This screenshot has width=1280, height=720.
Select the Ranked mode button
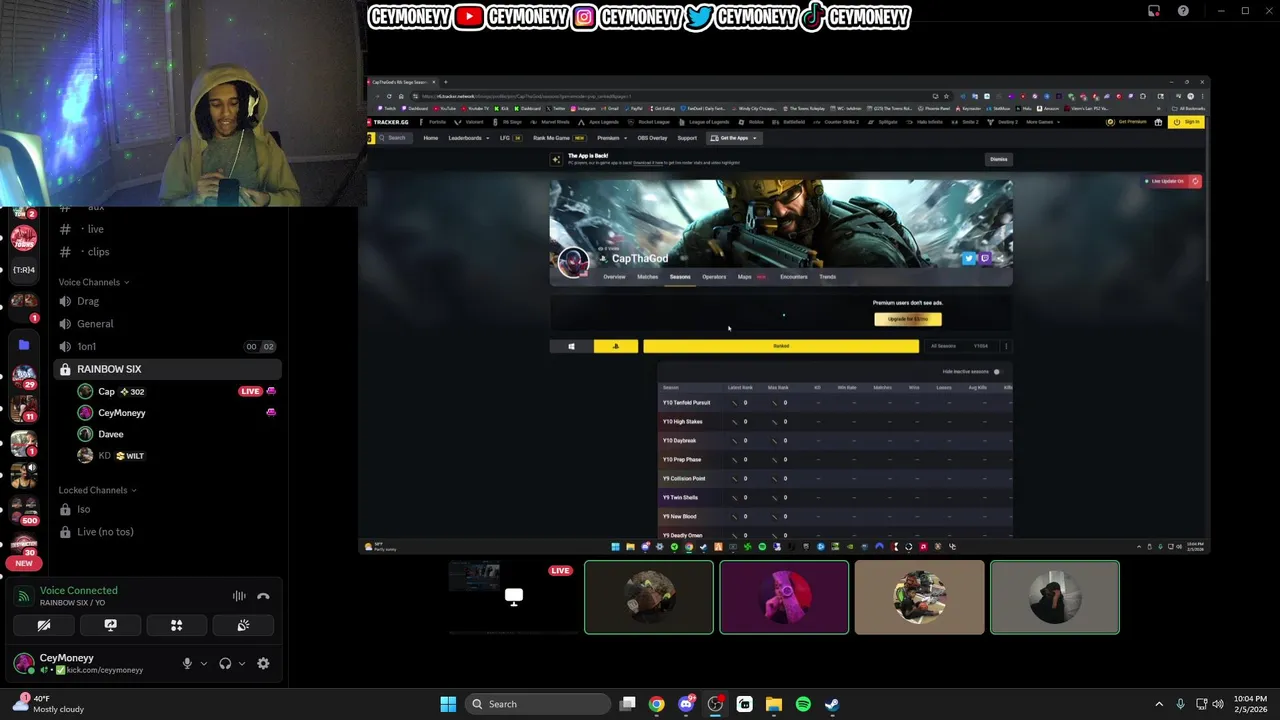781,346
